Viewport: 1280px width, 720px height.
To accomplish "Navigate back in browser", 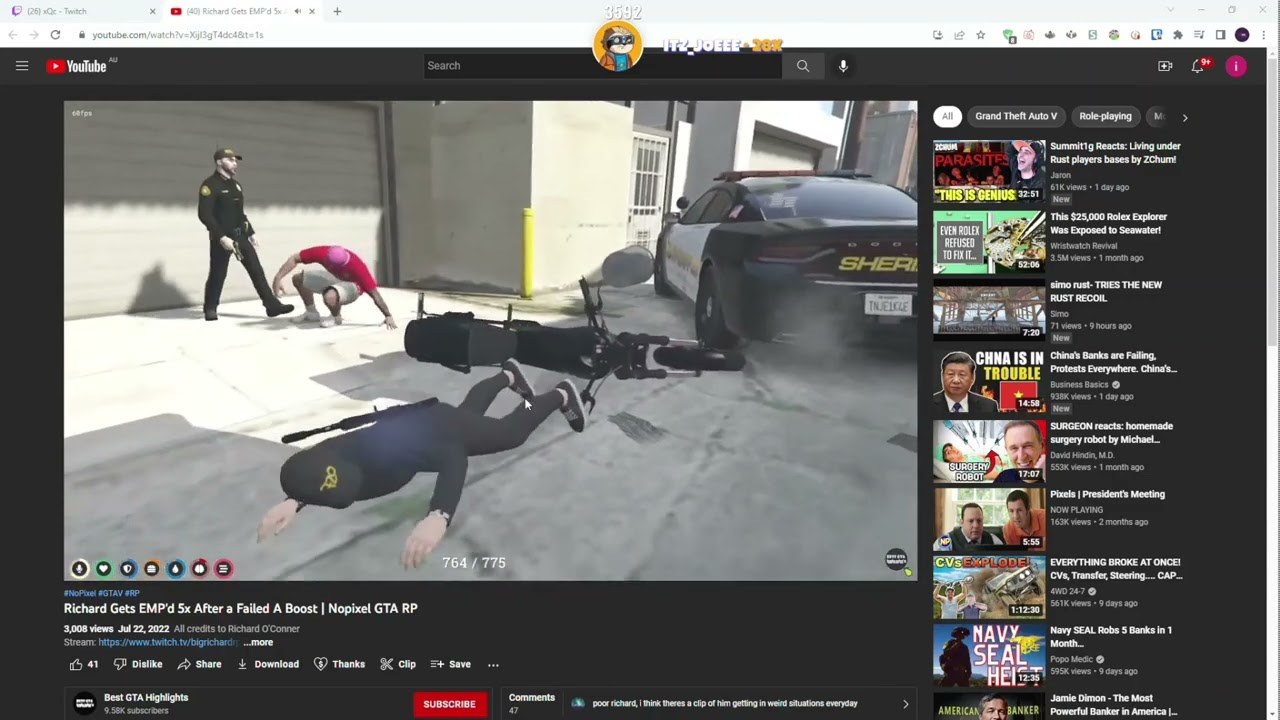I will 12,34.
